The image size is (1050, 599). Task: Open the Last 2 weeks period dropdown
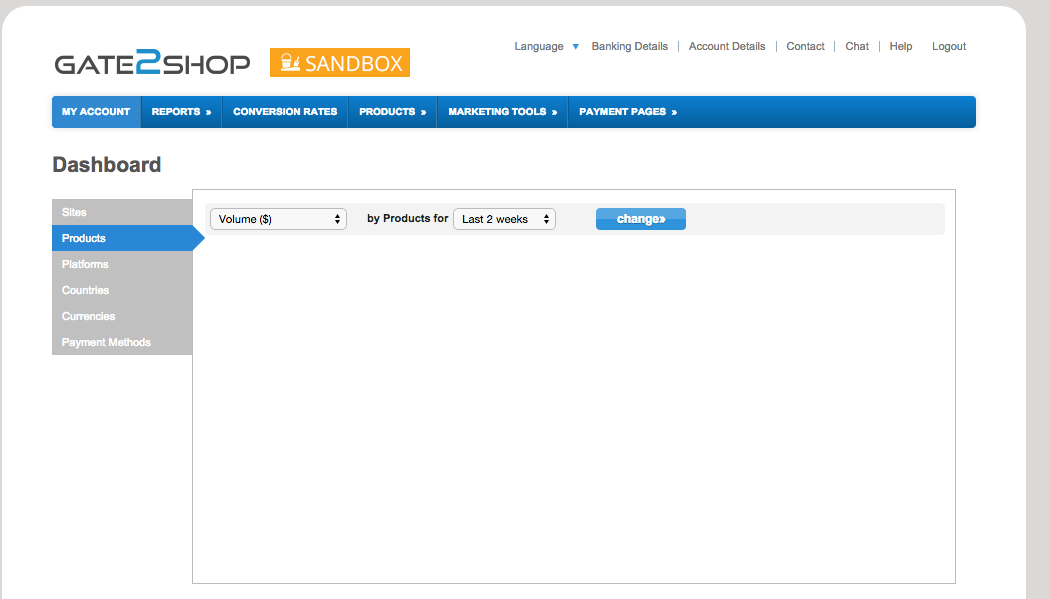[x=504, y=219]
